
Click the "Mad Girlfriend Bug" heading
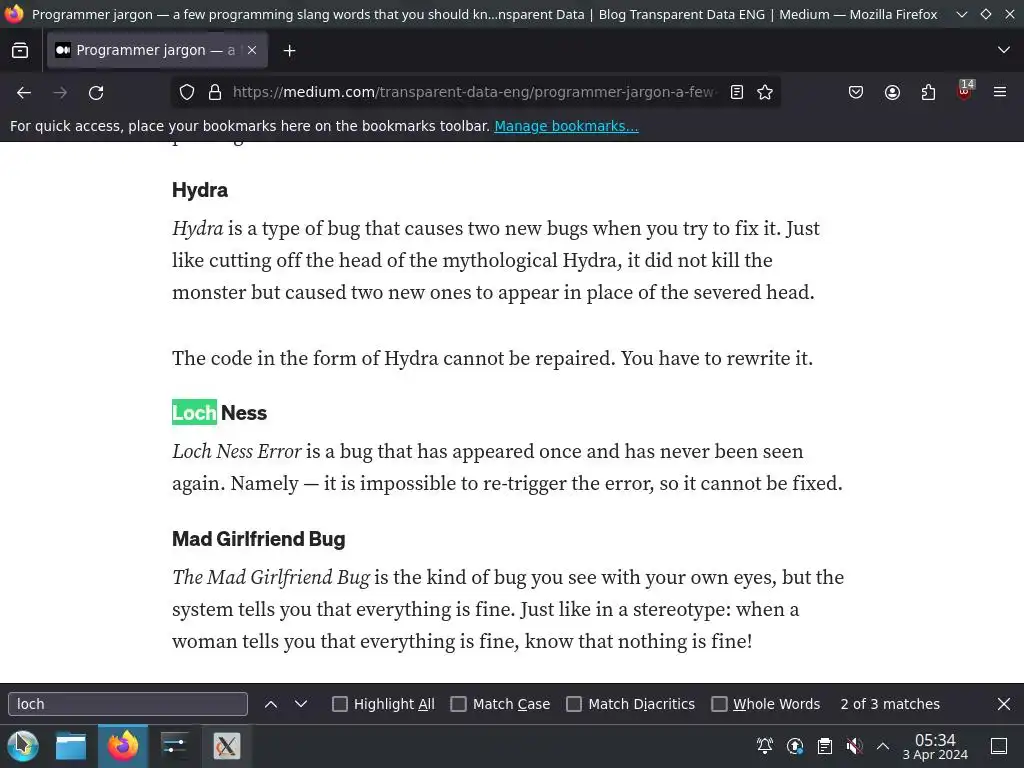pos(259,539)
